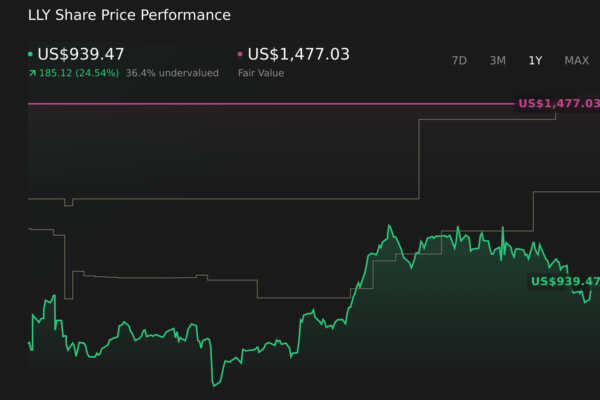600x400 pixels.
Task: Click the green US$939.47 chart price tag
Action: (x=564, y=282)
